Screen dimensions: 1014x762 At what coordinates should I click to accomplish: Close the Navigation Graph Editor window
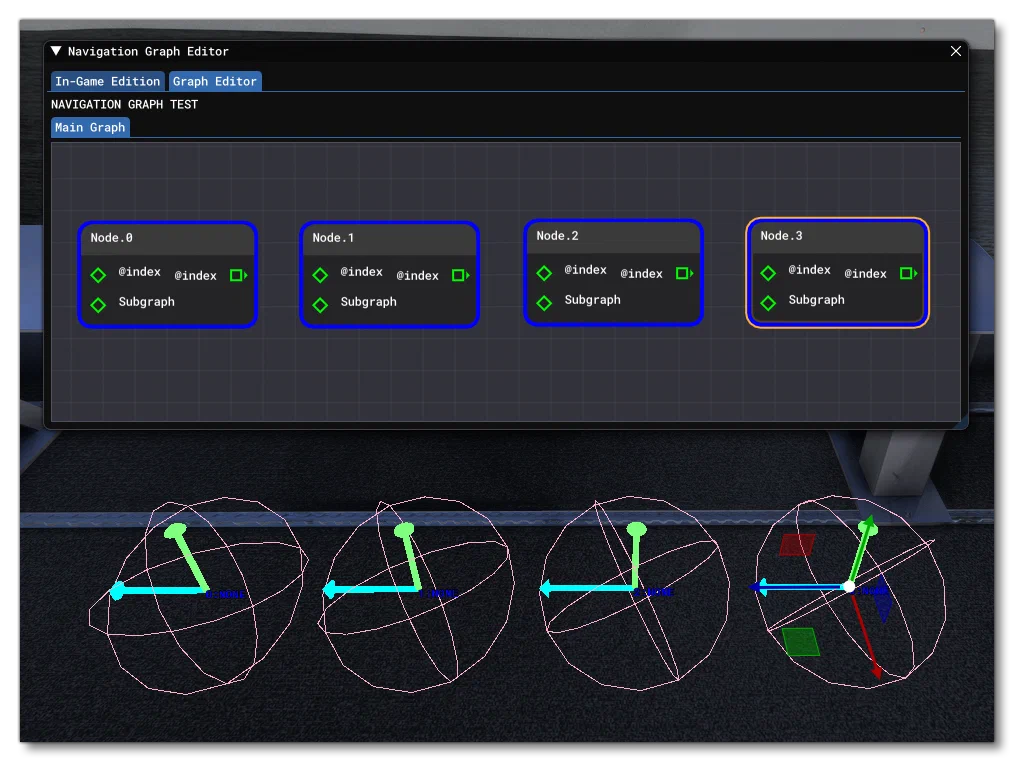coord(955,51)
